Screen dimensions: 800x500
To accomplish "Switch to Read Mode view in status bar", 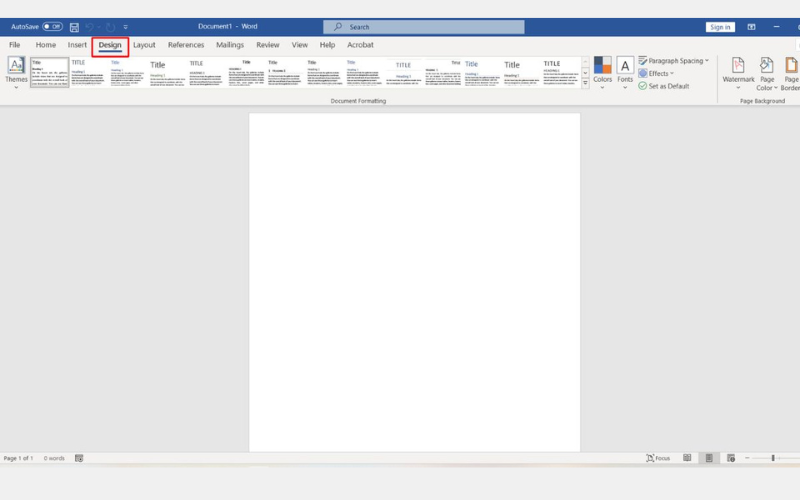I will (x=687, y=458).
